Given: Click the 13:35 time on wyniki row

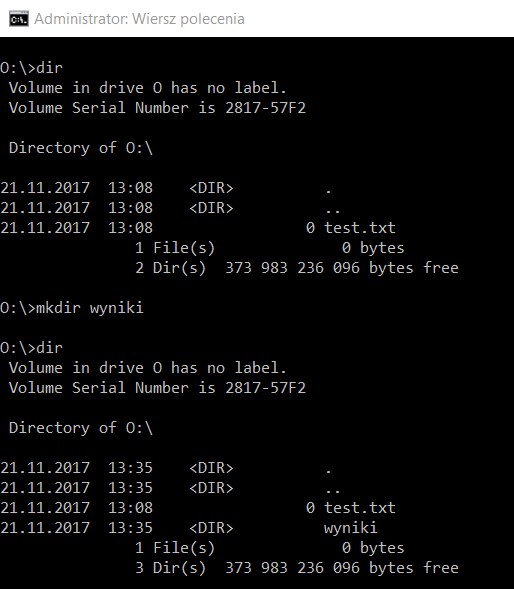Looking at the screenshot, I should 130,528.
